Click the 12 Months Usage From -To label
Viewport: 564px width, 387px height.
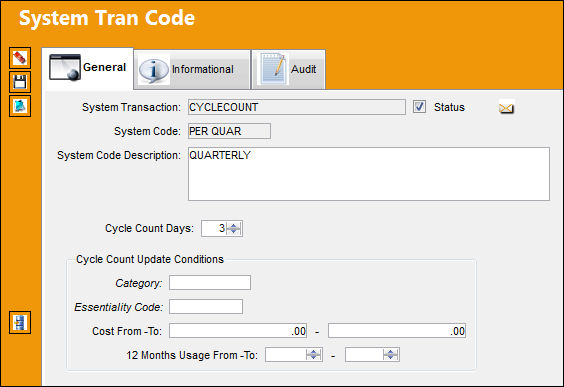192,355
